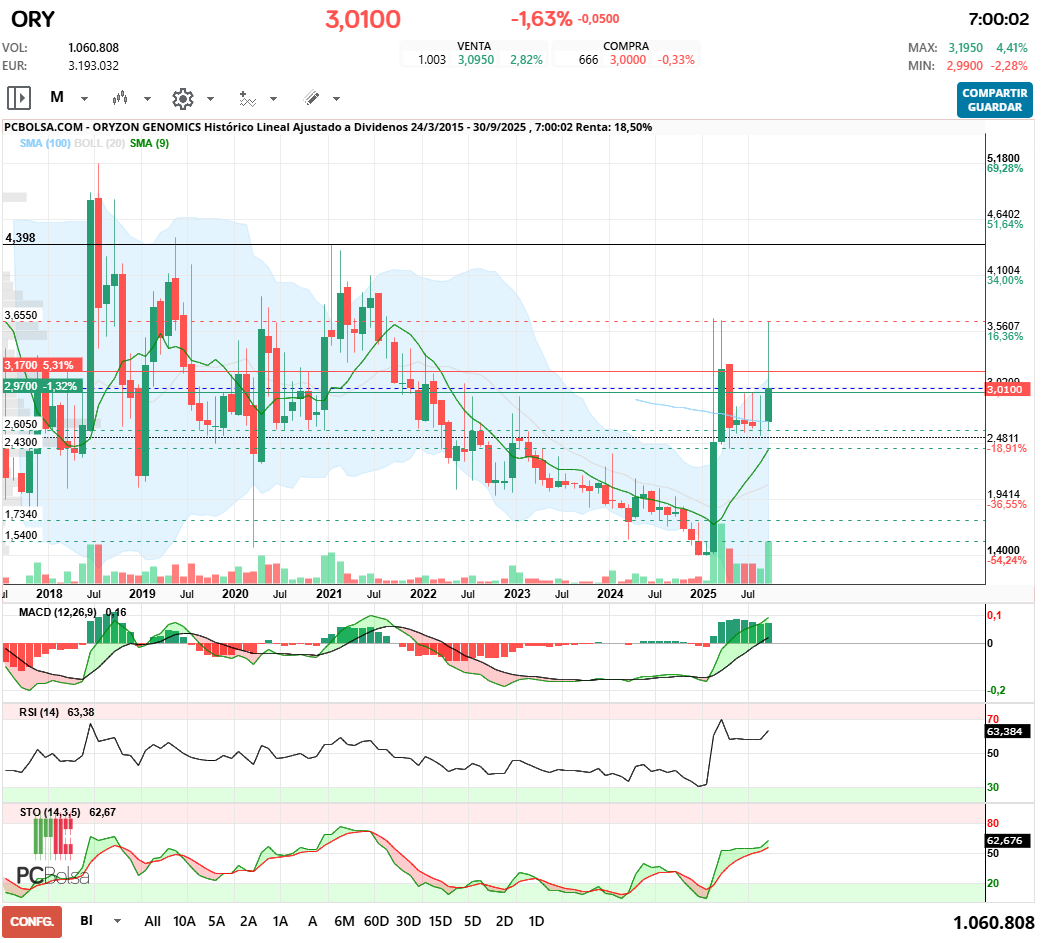
Task: Click the VOL value 1.060.808
Action: coord(94,47)
